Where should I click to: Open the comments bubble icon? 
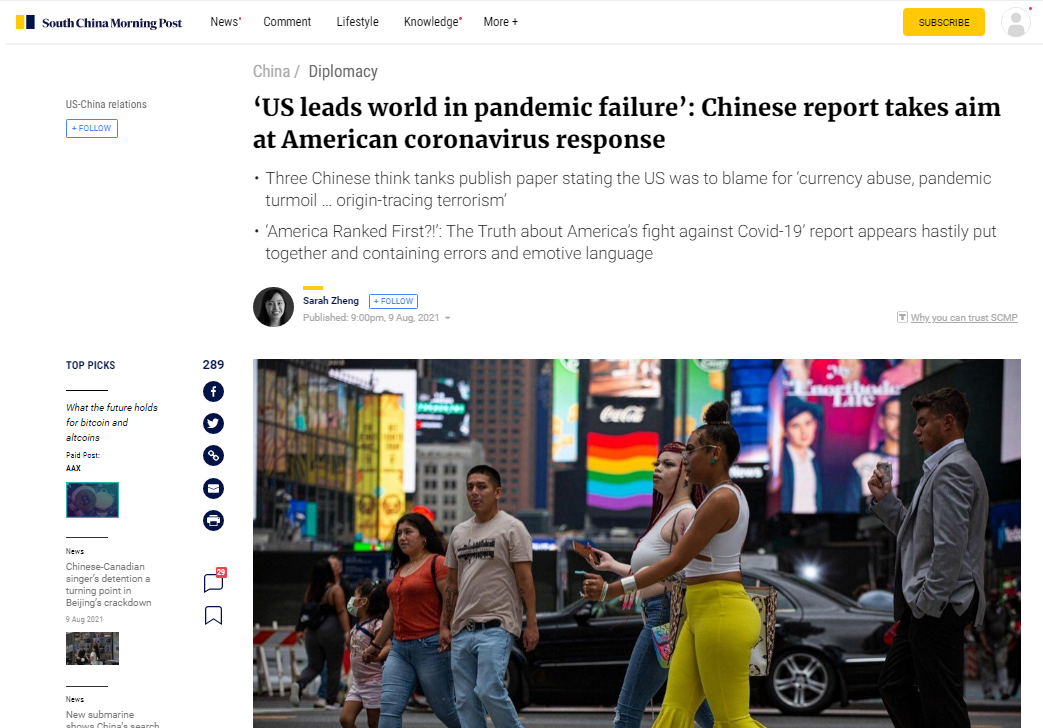214,580
